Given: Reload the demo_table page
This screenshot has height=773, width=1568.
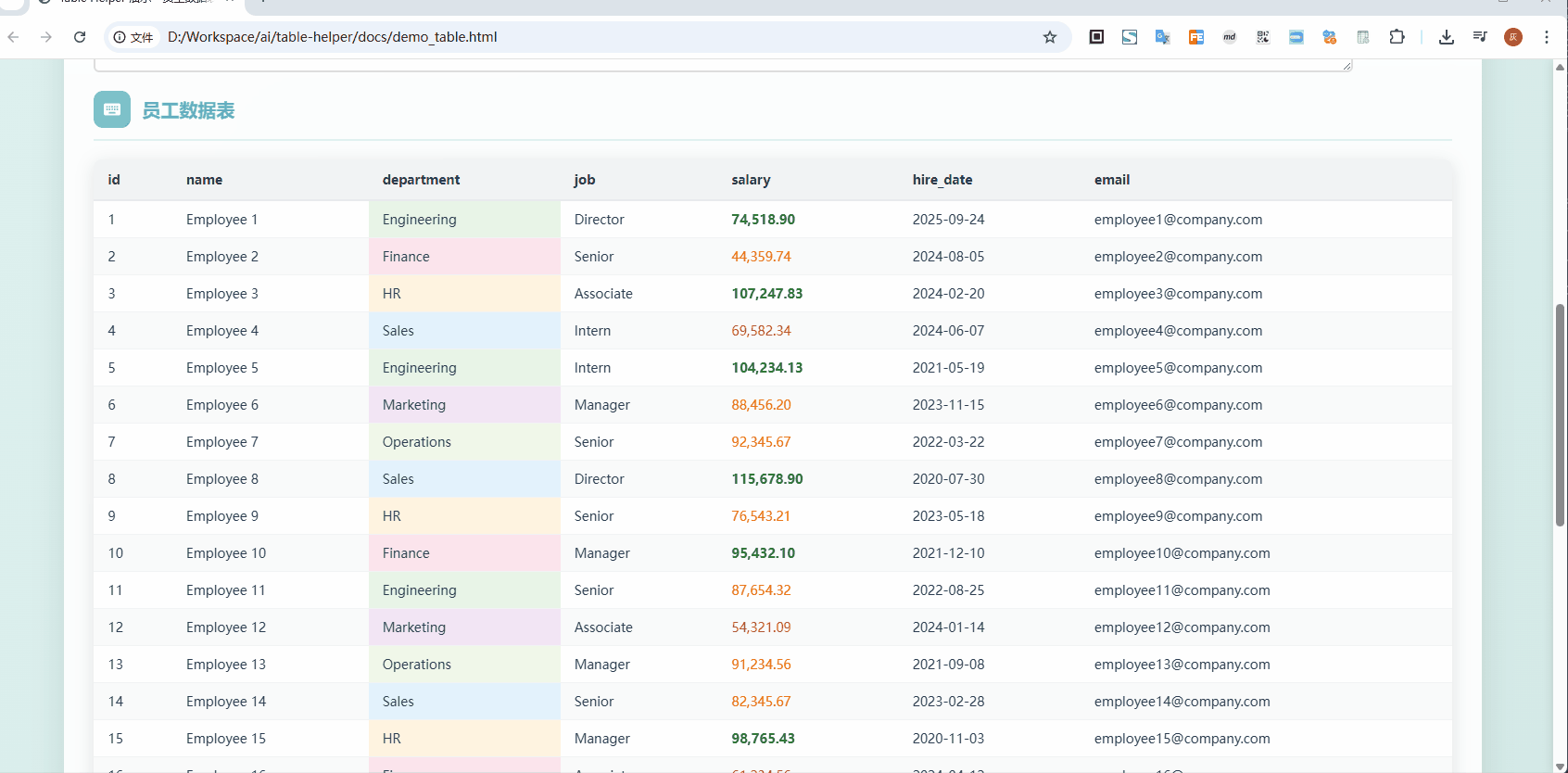Looking at the screenshot, I should tap(80, 37).
